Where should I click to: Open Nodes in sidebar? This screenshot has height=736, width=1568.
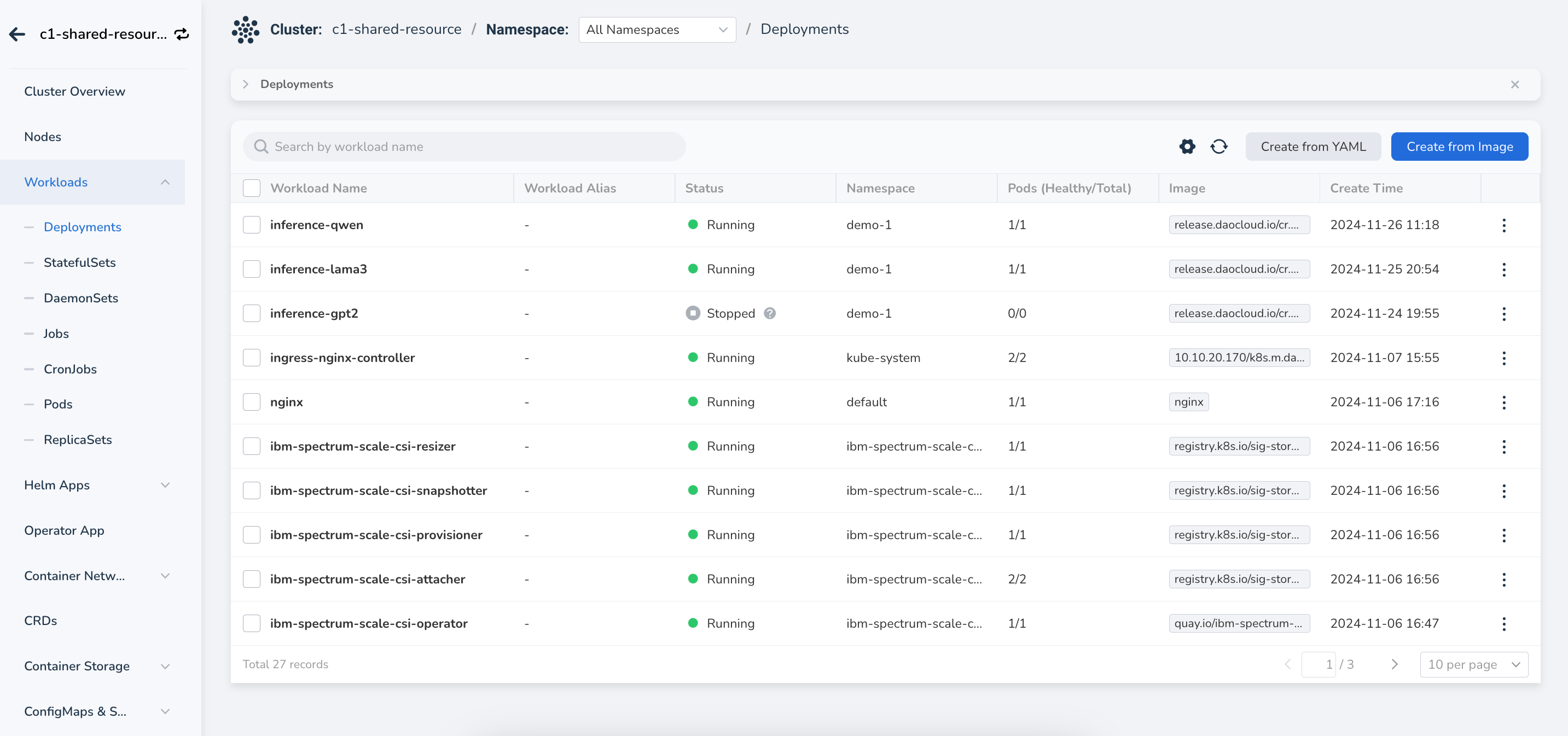43,137
